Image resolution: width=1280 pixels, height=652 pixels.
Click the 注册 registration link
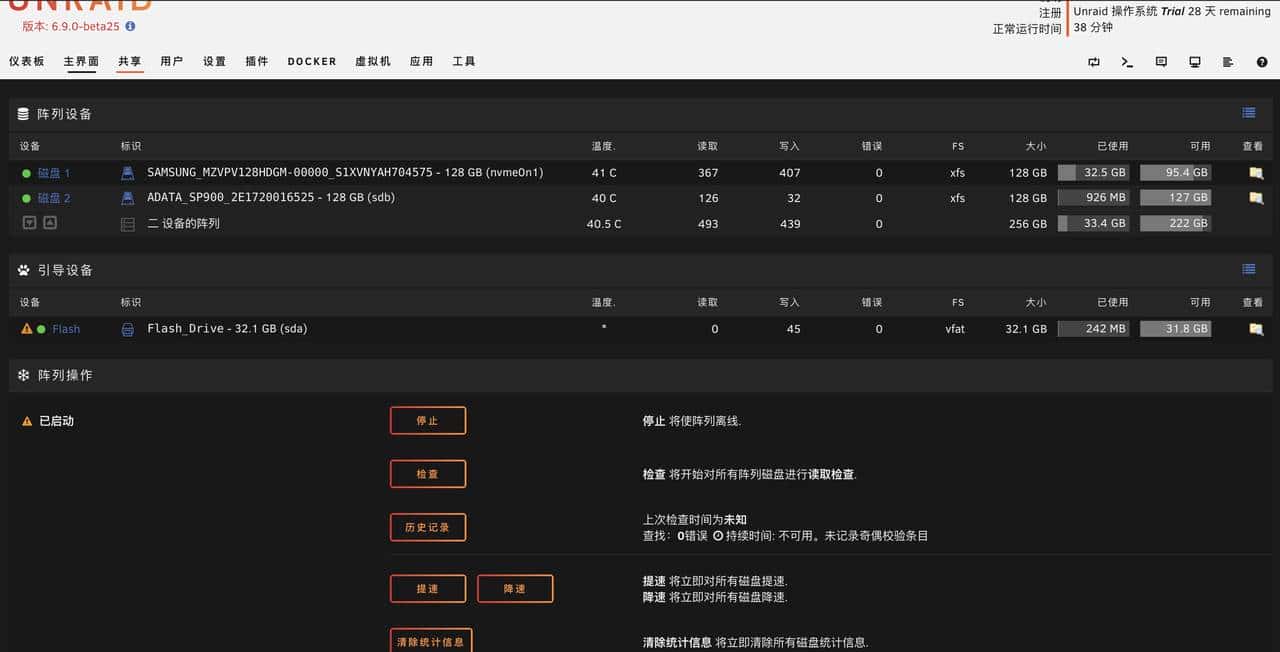(x=1050, y=12)
